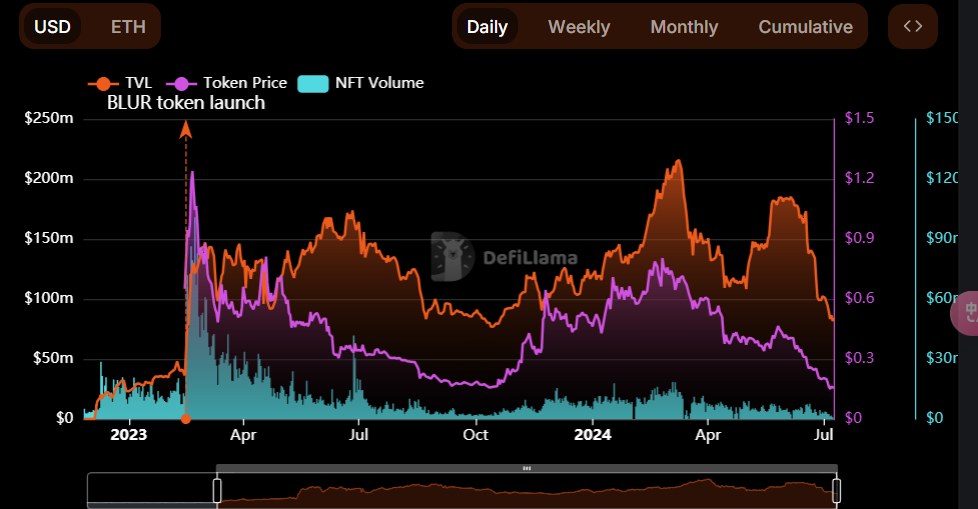Switch currency to ETH
Image resolution: width=978 pixels, height=509 pixels.
coord(128,26)
